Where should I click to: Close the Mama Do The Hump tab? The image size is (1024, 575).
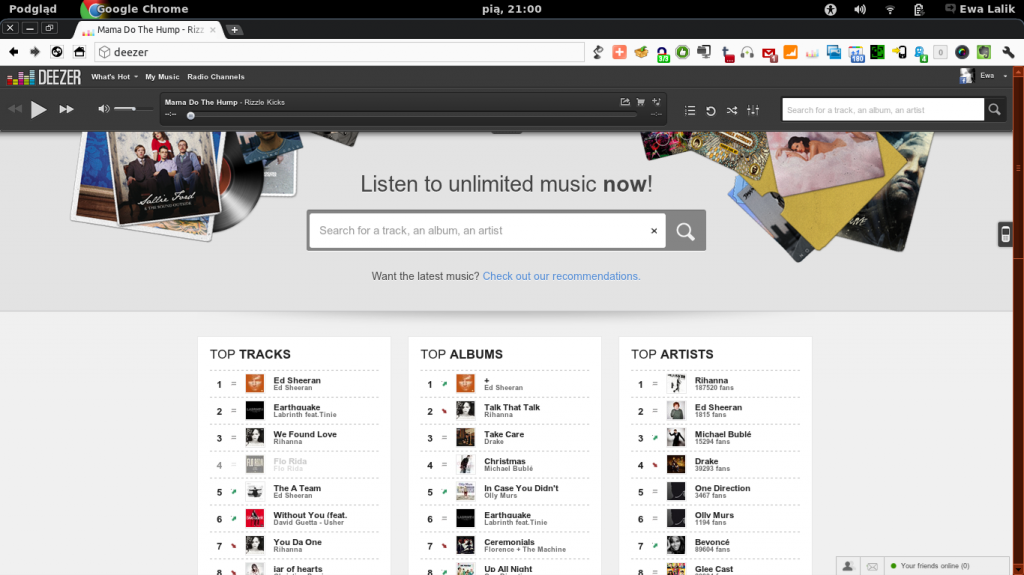(212, 29)
